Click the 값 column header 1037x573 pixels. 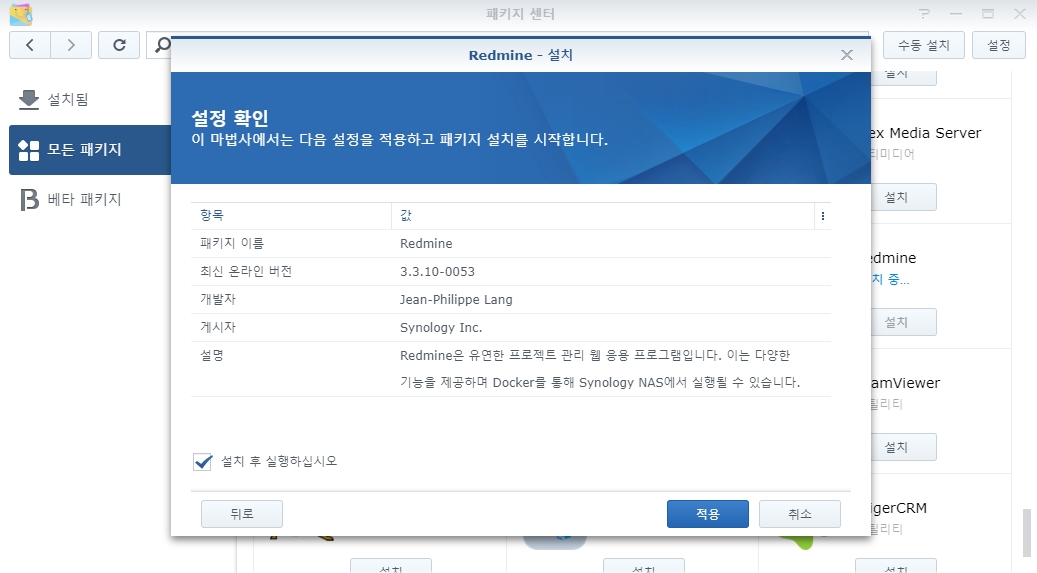[602, 216]
